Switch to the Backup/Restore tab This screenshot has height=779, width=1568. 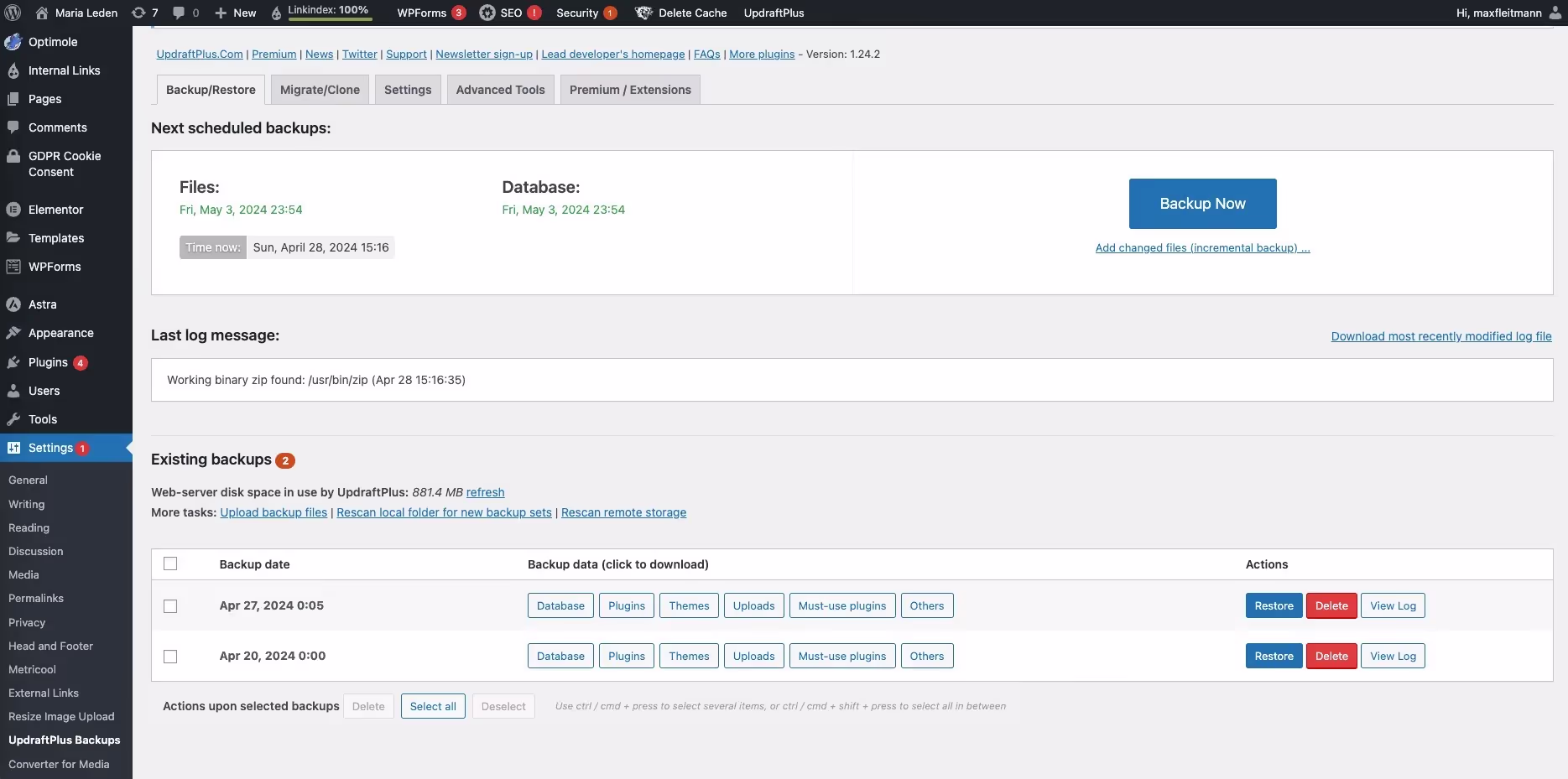click(211, 90)
